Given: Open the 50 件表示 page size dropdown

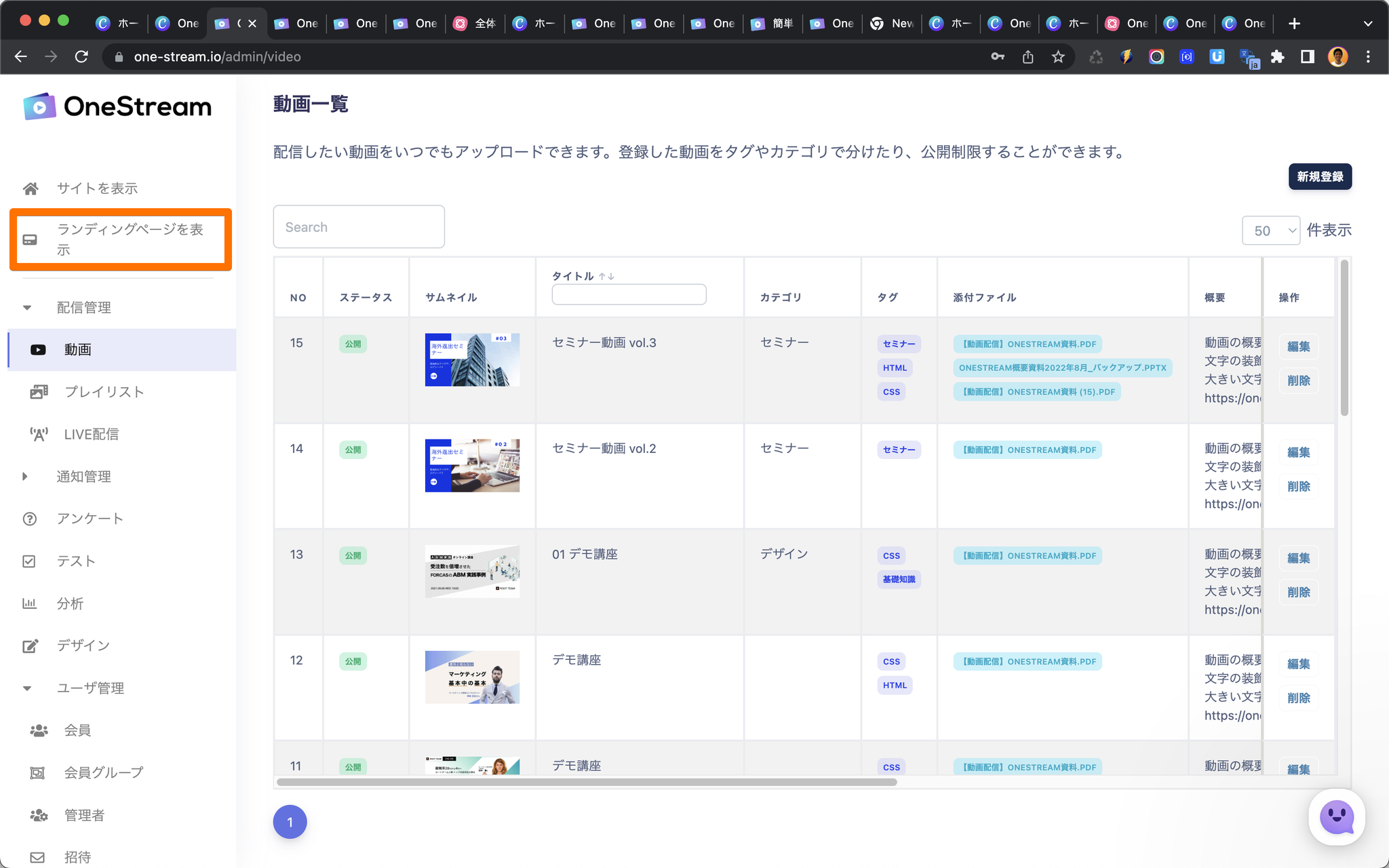Looking at the screenshot, I should point(1270,231).
